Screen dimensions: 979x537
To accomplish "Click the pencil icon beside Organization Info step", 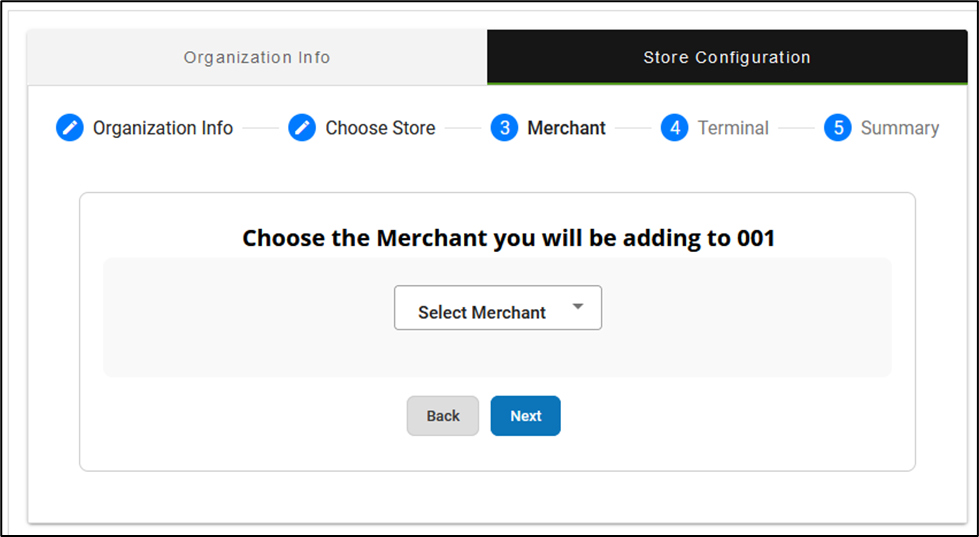I will 70,128.
